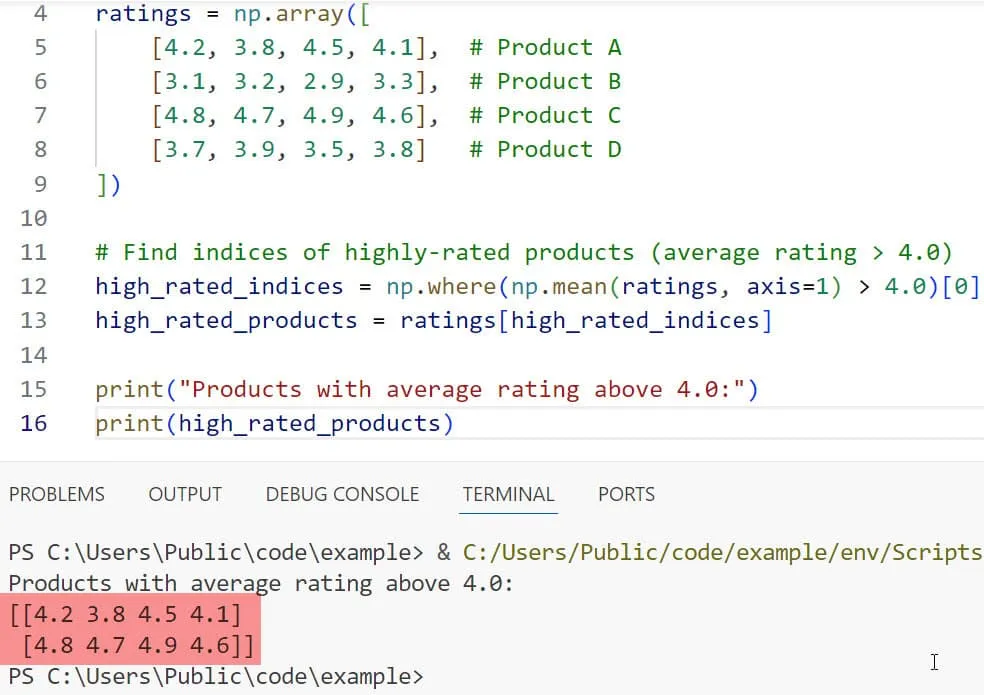Click np.where in line 12
Screen dimensions: 984x695
coord(441,286)
